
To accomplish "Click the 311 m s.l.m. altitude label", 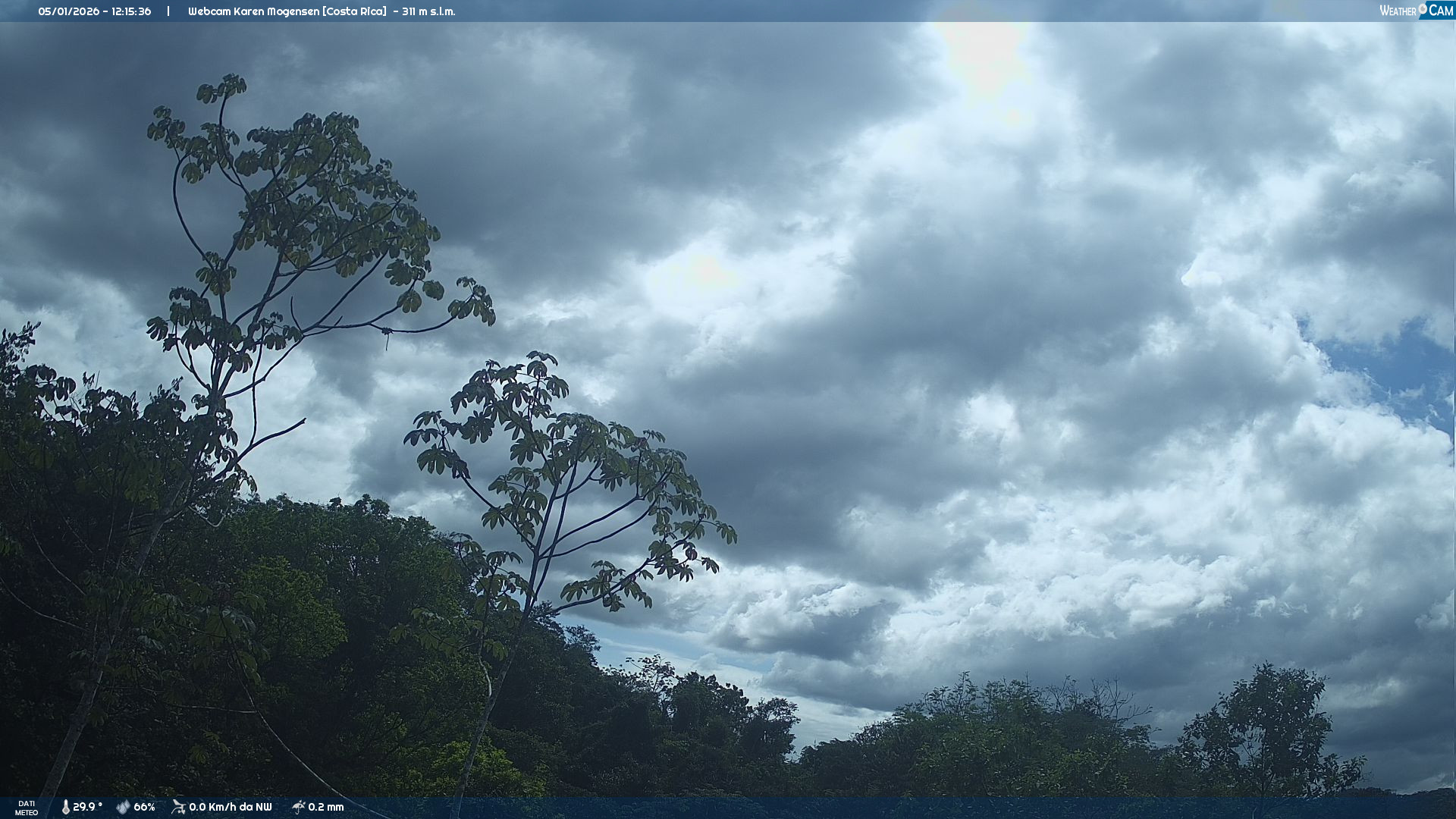I will (x=428, y=11).
